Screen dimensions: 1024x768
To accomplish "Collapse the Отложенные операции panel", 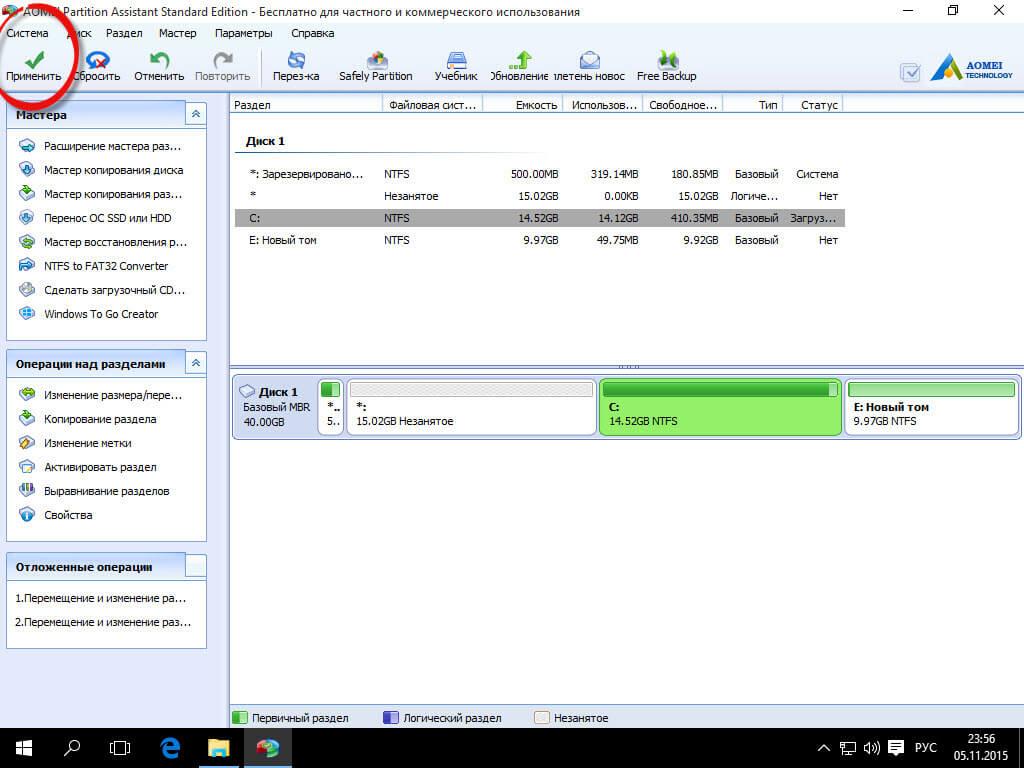I will 195,566.
